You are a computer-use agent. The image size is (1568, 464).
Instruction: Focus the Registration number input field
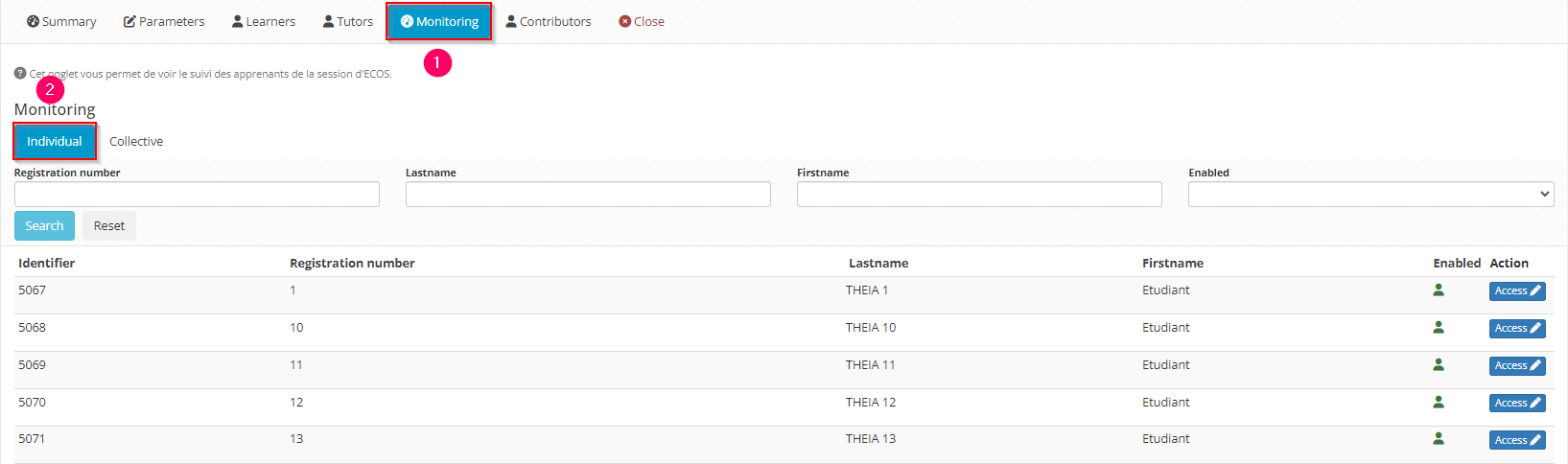coord(197,195)
